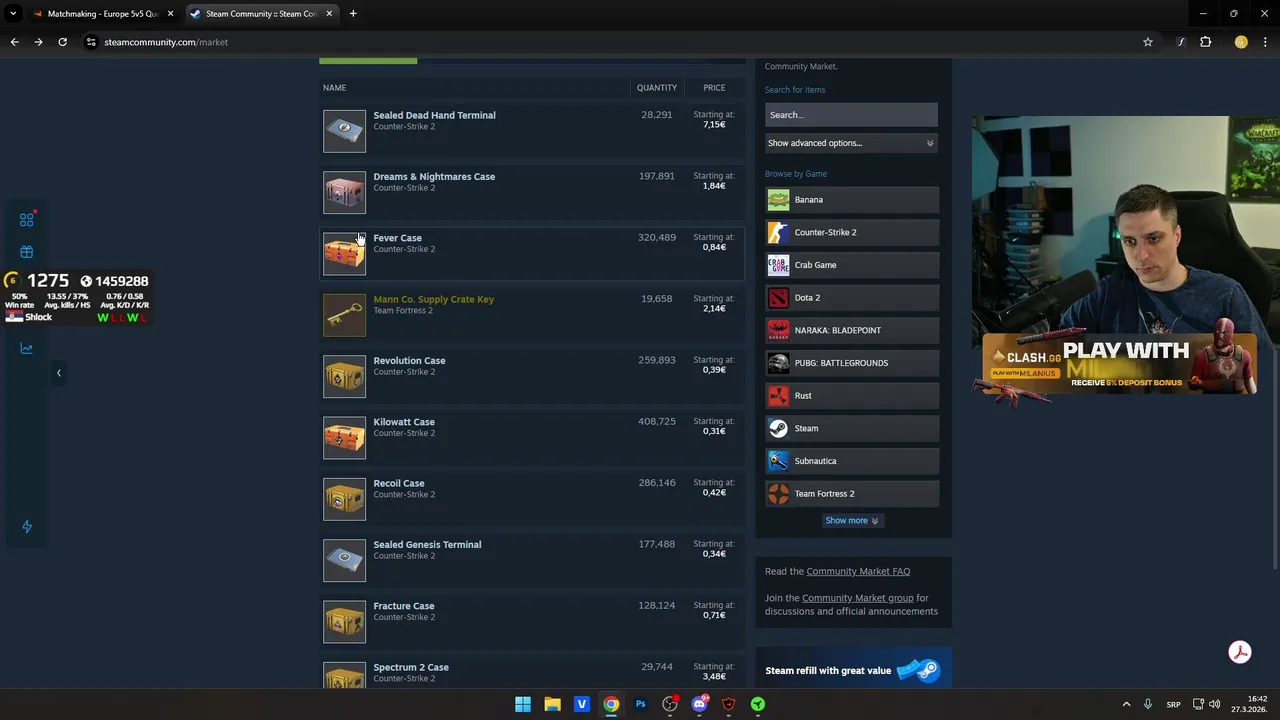1280x720 pixels.
Task: Open the view site information icon
Action: click(91, 42)
